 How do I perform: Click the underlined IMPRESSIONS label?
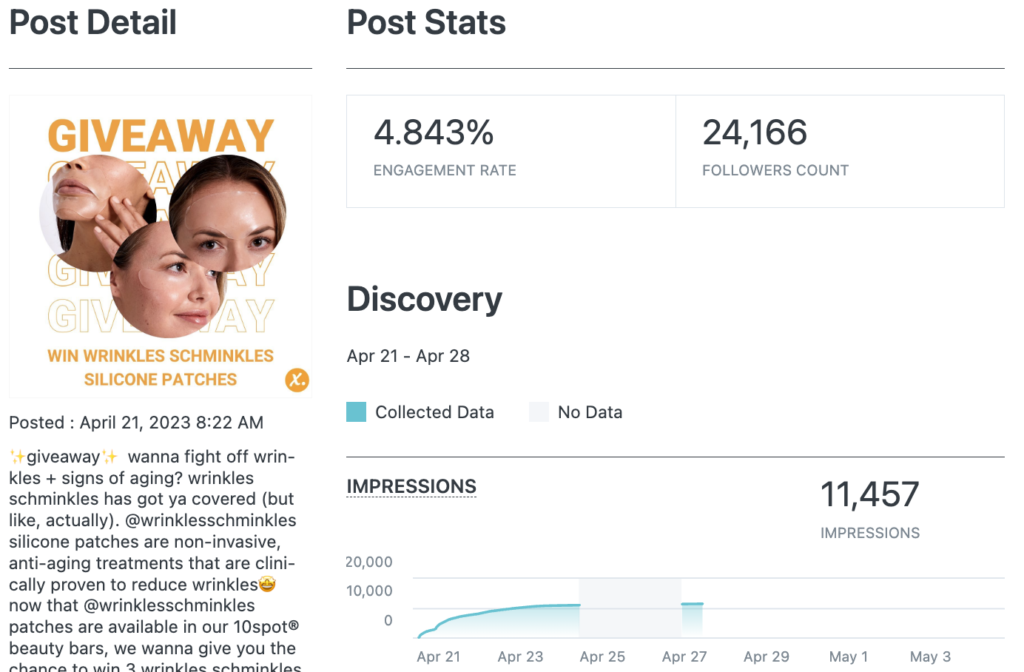click(411, 487)
